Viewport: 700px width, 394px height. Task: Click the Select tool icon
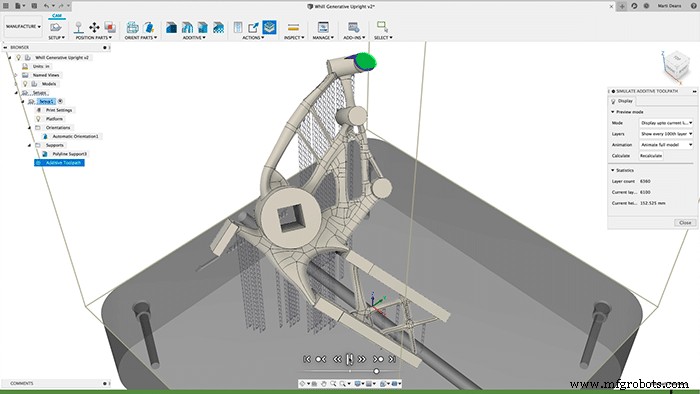(x=383, y=27)
